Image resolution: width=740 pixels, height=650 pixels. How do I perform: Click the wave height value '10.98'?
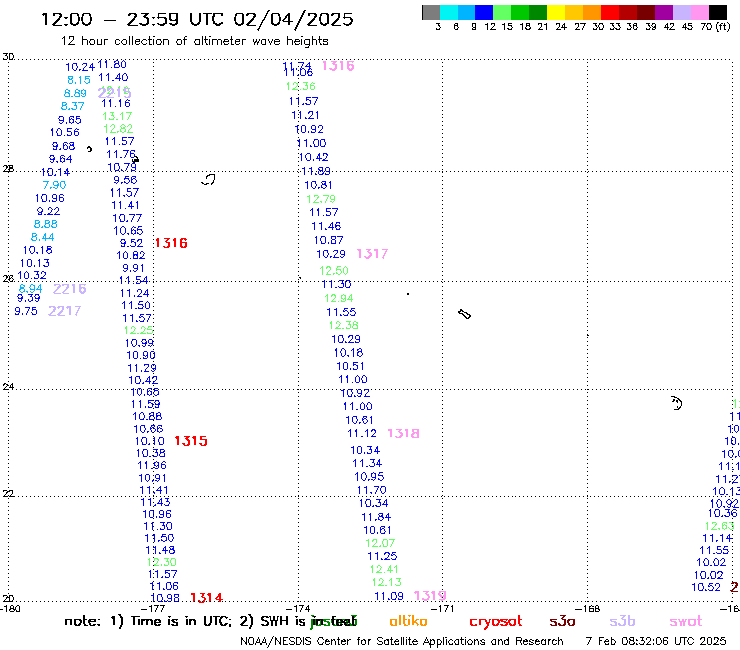coord(165,598)
